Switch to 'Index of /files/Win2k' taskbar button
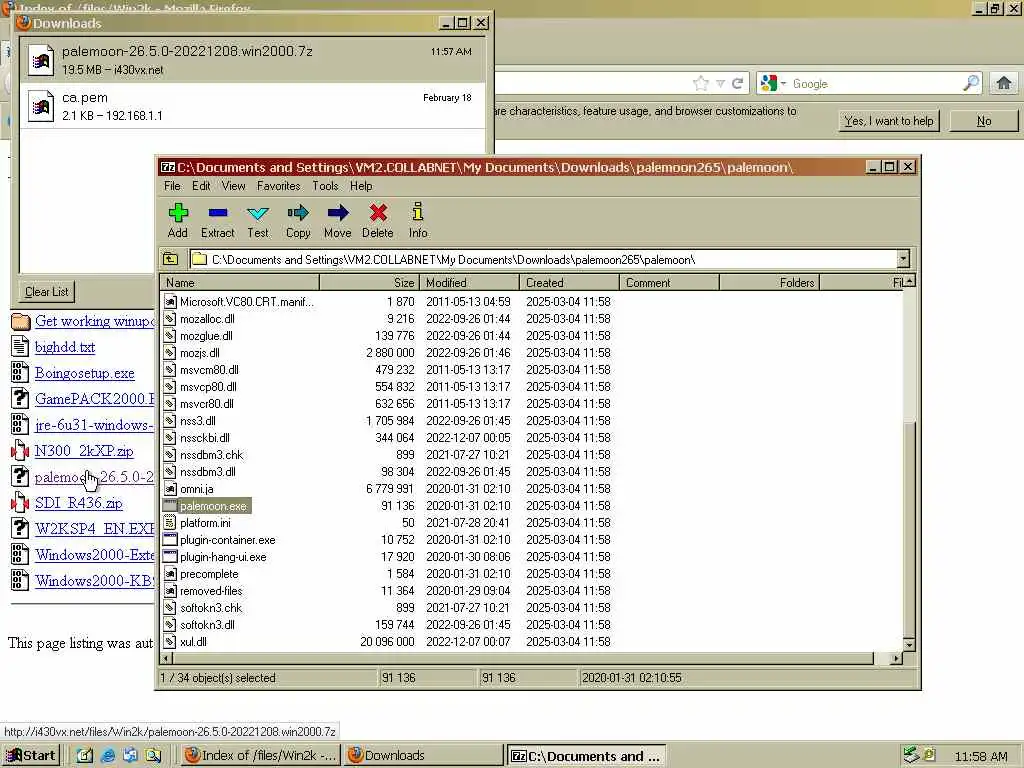 260,756
